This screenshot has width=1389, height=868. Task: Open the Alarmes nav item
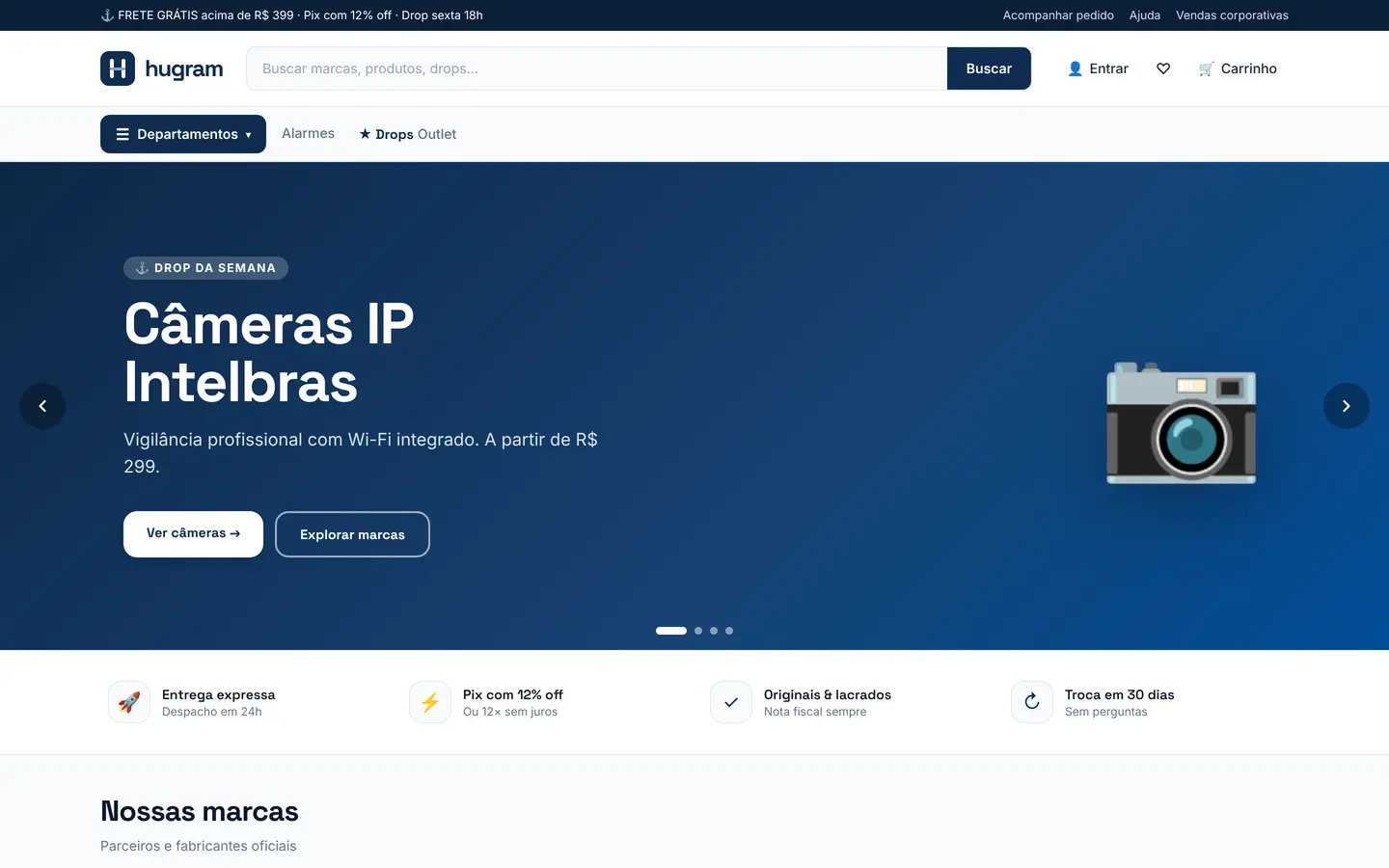[x=308, y=133]
